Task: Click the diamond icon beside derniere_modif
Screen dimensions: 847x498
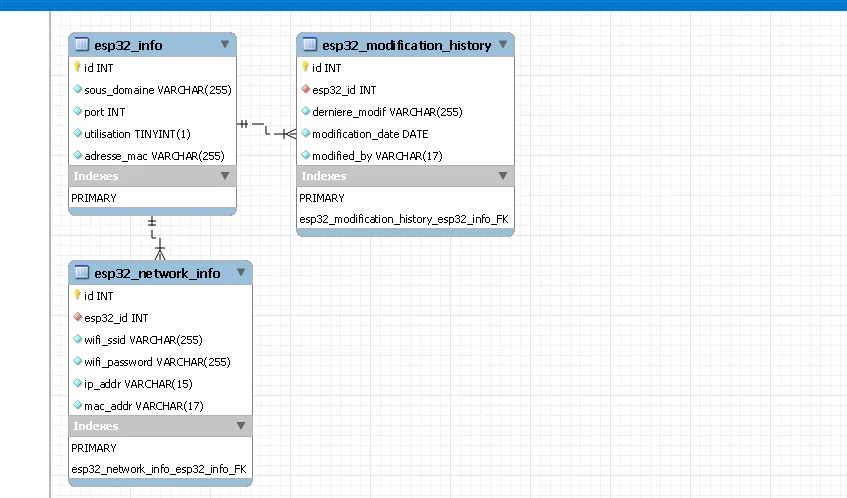Action: [305, 111]
